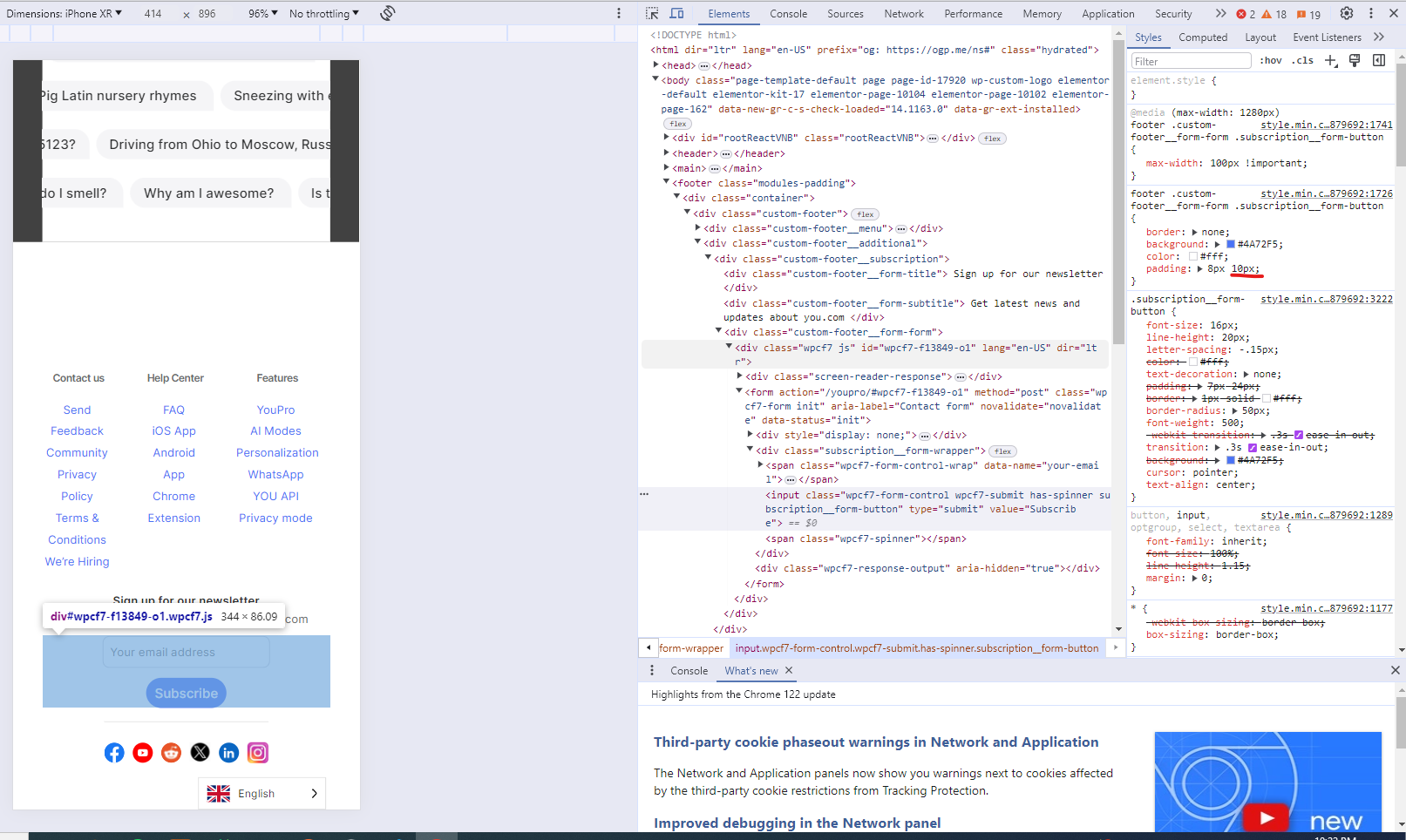This screenshot has height=840, width=1406.
Task: Switch to the Computed styles tab
Action: tap(1203, 37)
